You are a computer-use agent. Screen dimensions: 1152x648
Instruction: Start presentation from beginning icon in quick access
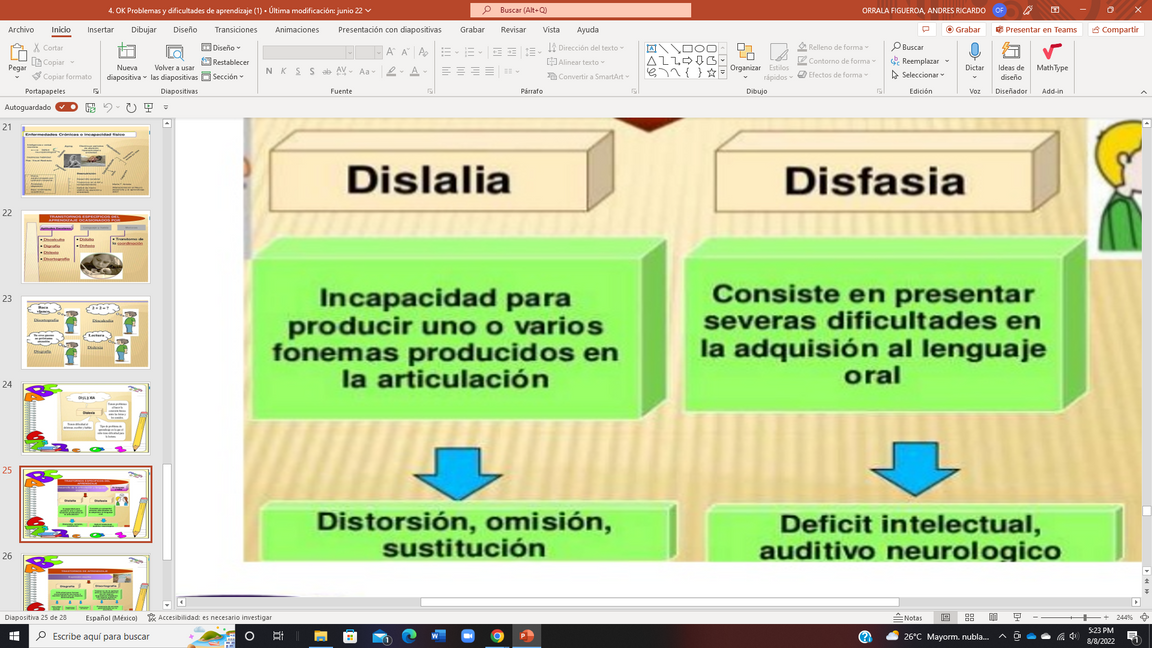148,107
